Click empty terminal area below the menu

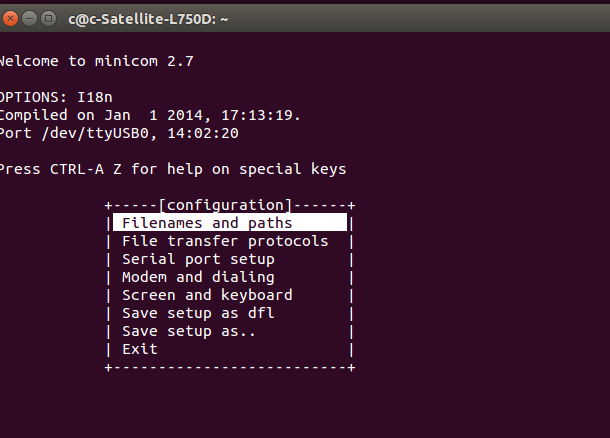[305, 406]
